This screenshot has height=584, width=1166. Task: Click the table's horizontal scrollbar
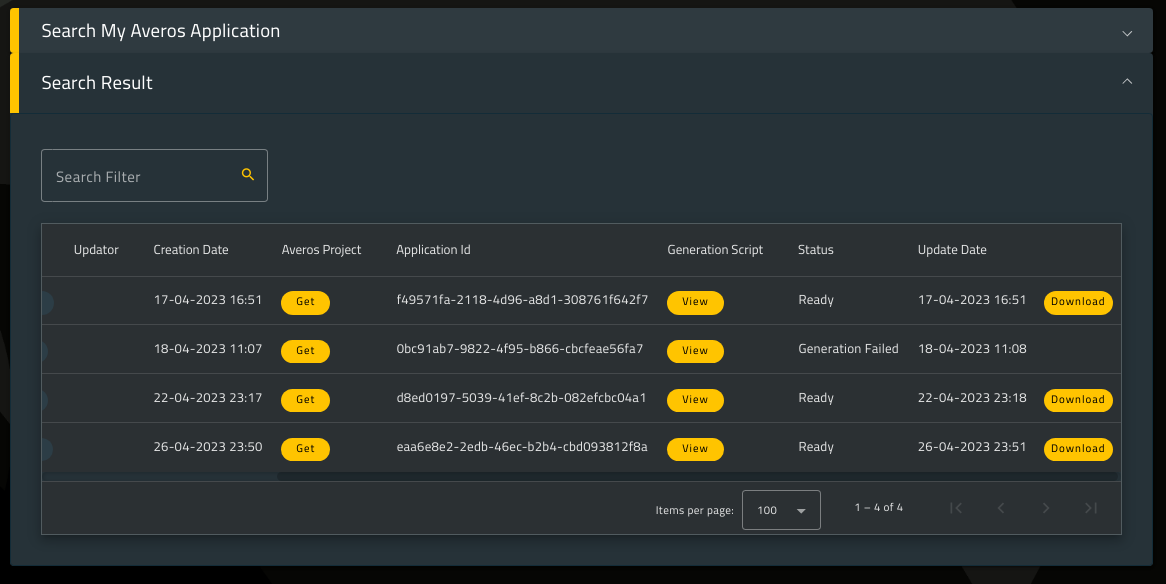tap(697, 476)
